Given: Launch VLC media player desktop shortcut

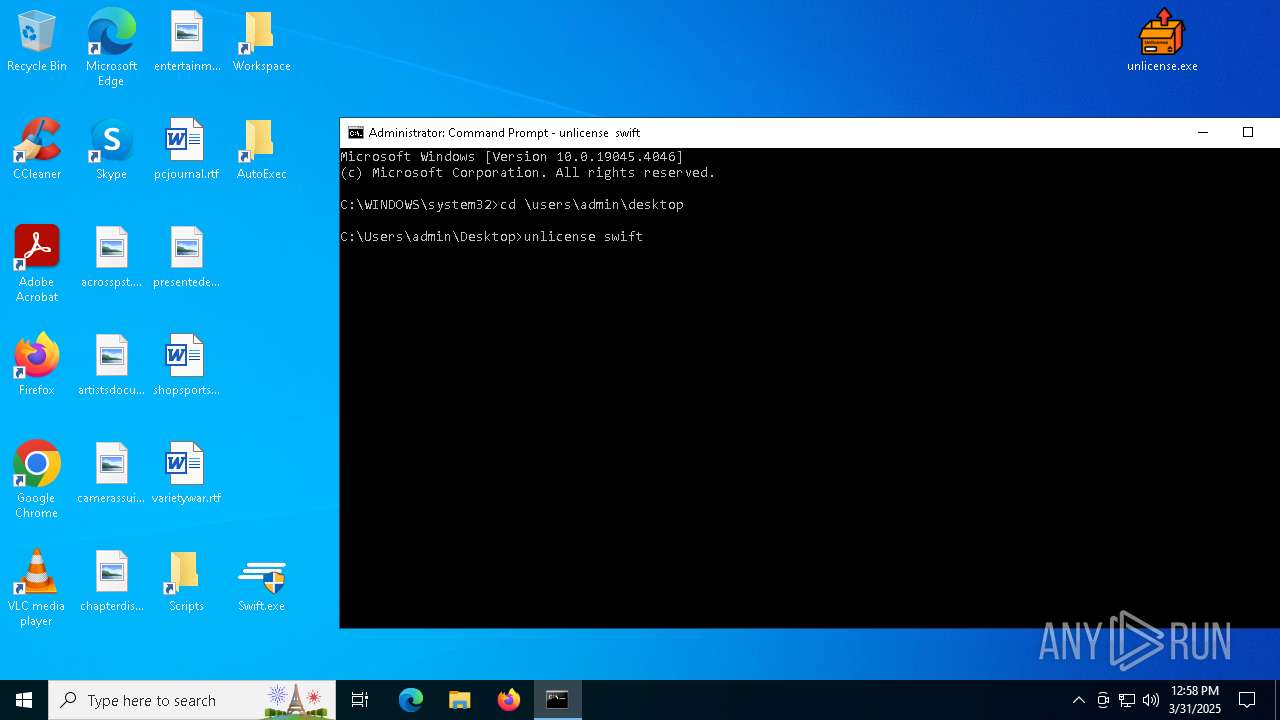Looking at the screenshot, I should pos(37,588).
